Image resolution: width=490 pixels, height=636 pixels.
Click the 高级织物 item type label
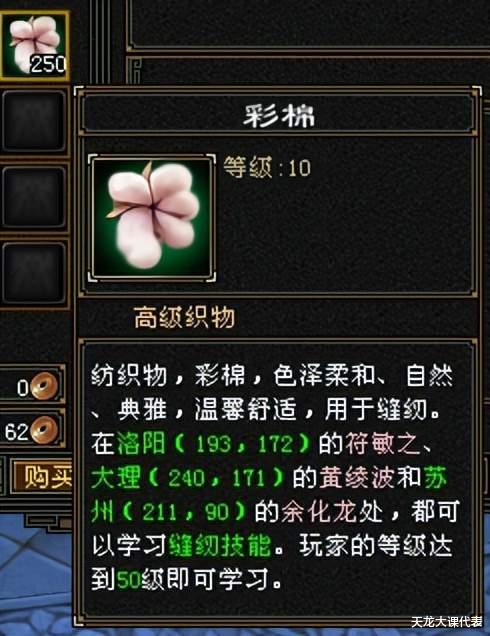pos(185,317)
